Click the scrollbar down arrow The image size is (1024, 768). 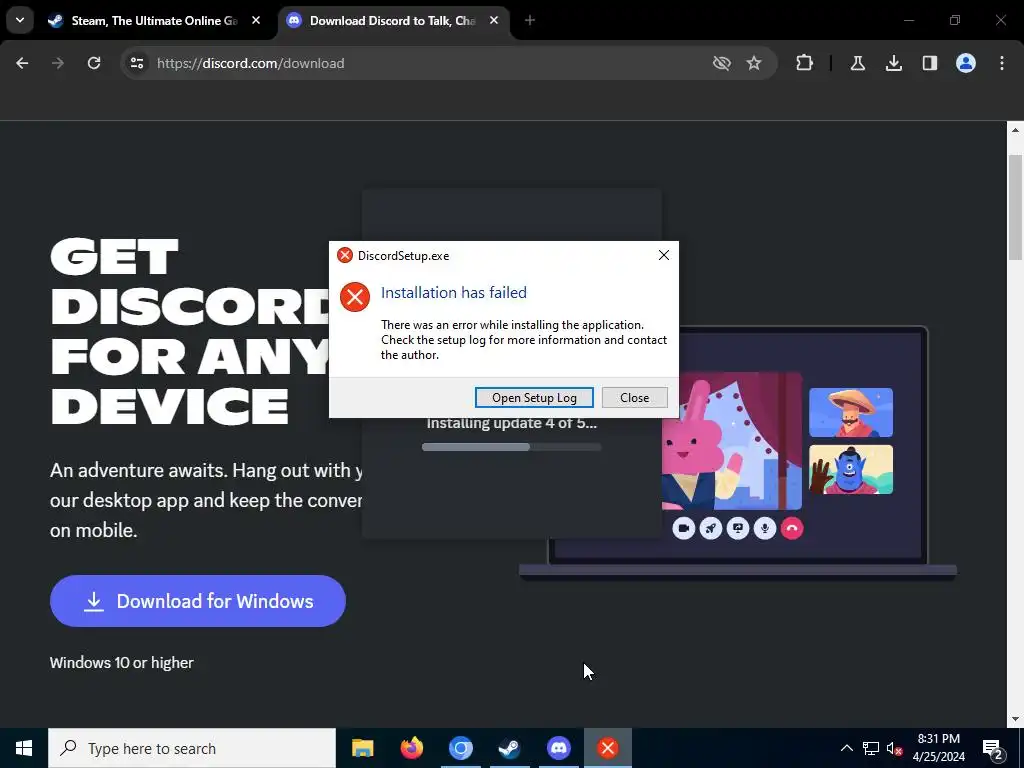click(x=1015, y=719)
